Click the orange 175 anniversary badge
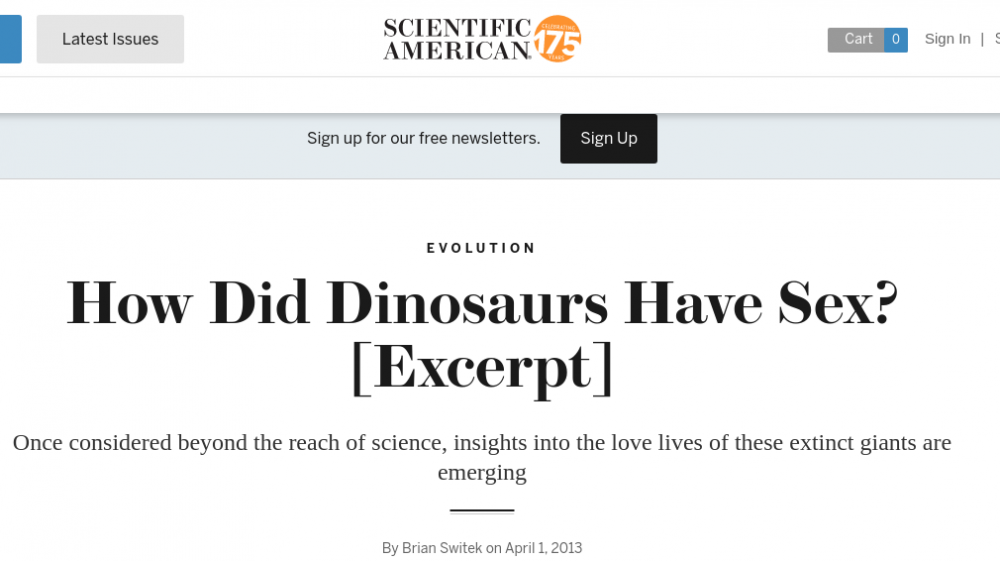 557,39
